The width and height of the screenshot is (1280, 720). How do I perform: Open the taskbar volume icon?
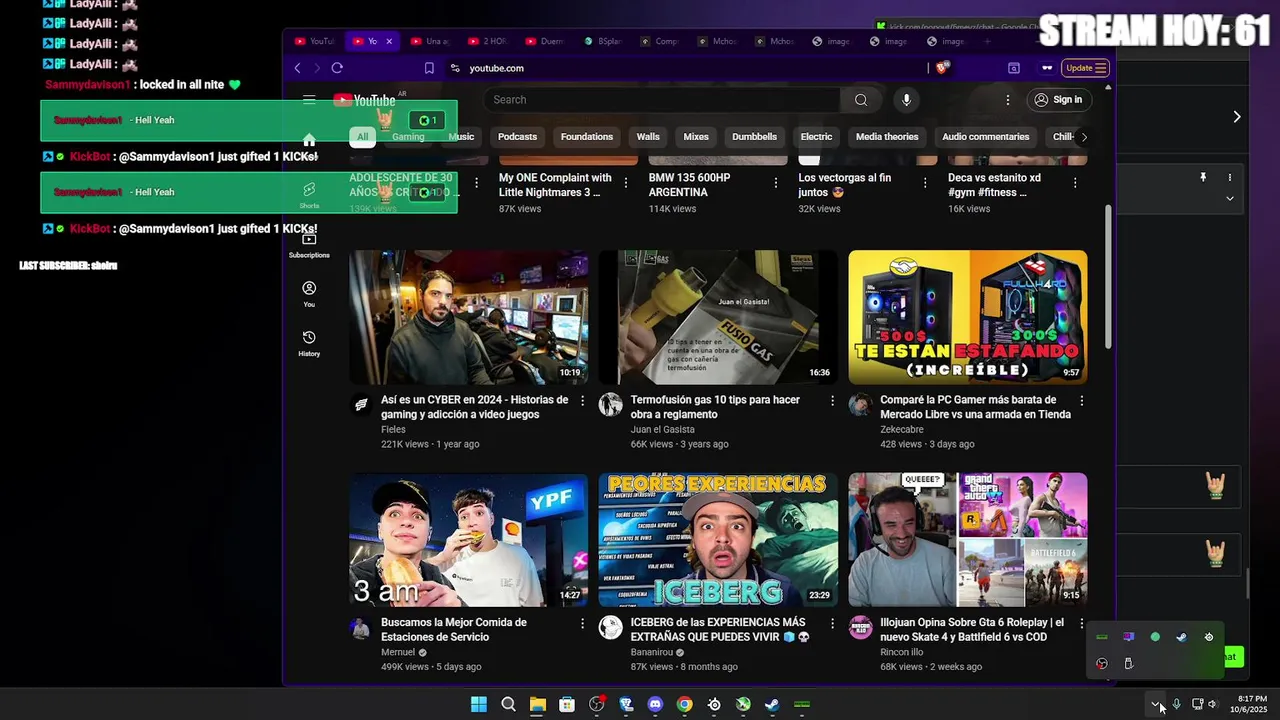tap(1212, 704)
